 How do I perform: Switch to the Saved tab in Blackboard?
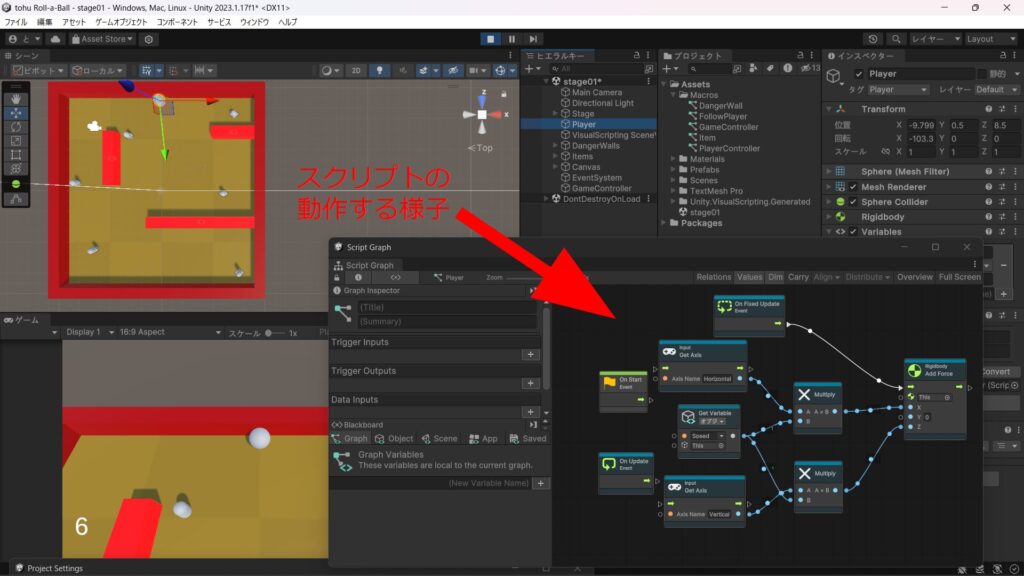527,439
